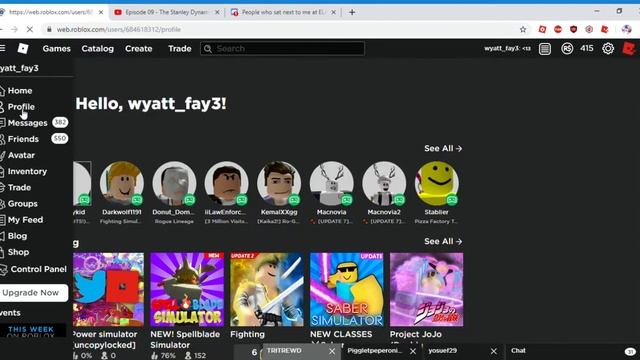Click the wyatt_fay3 username in header
Screen dimensions: 640x360
[x=507, y=49]
